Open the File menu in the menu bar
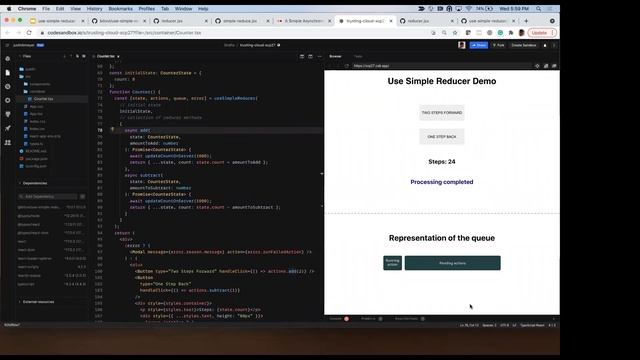Image resolution: width=640 pixels, height=360 pixels. (46, 9)
